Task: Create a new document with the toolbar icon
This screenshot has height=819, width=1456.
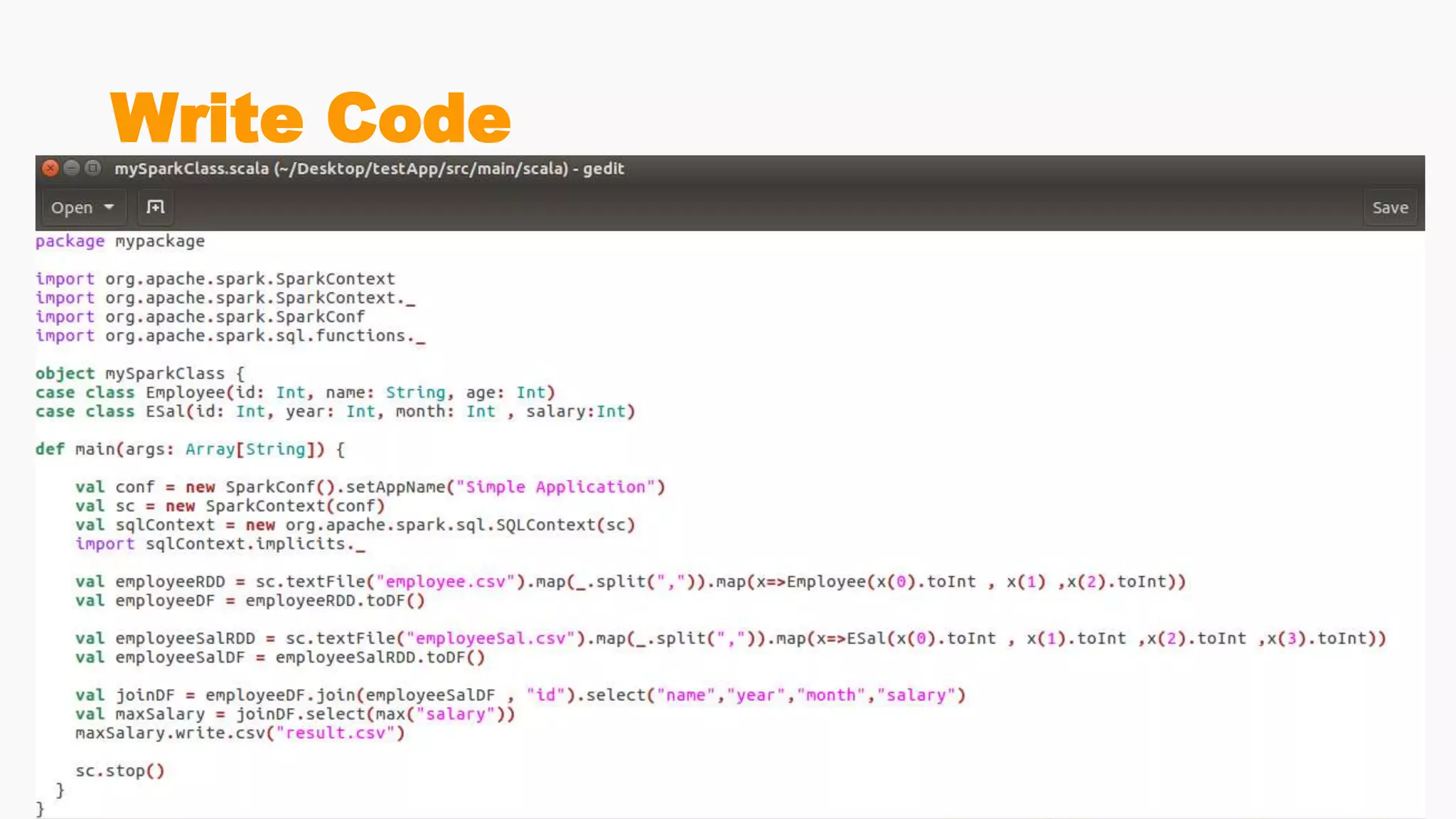Action: tap(155, 207)
